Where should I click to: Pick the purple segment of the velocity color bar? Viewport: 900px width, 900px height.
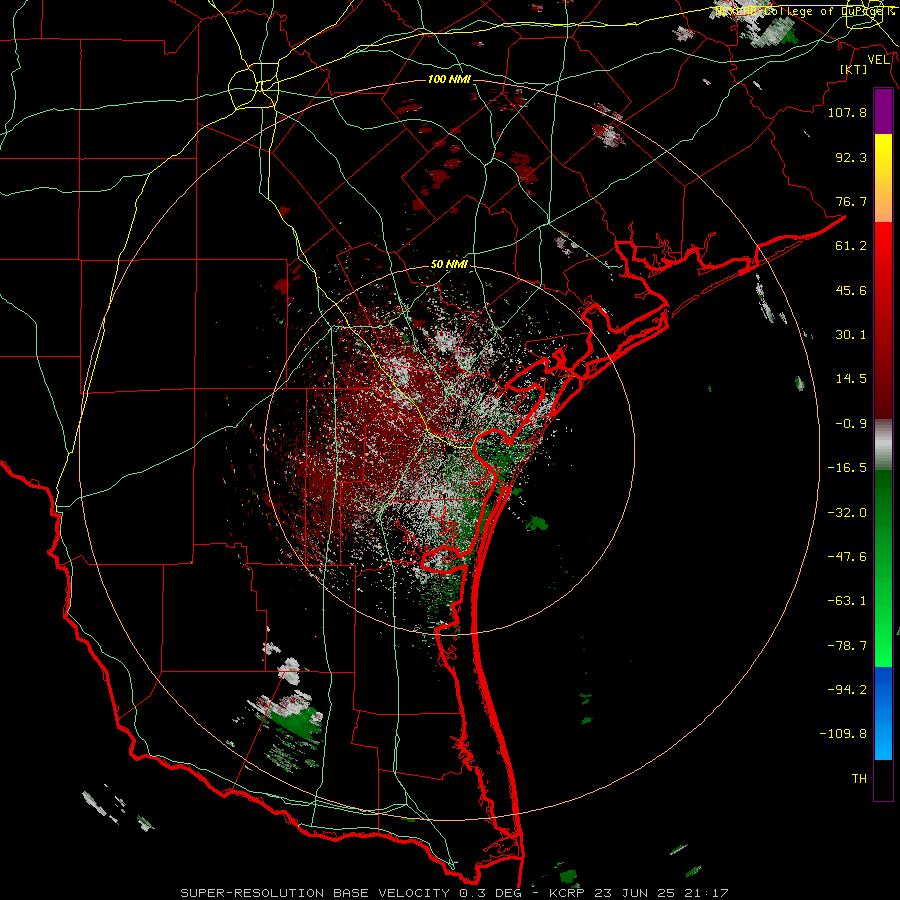(x=883, y=112)
